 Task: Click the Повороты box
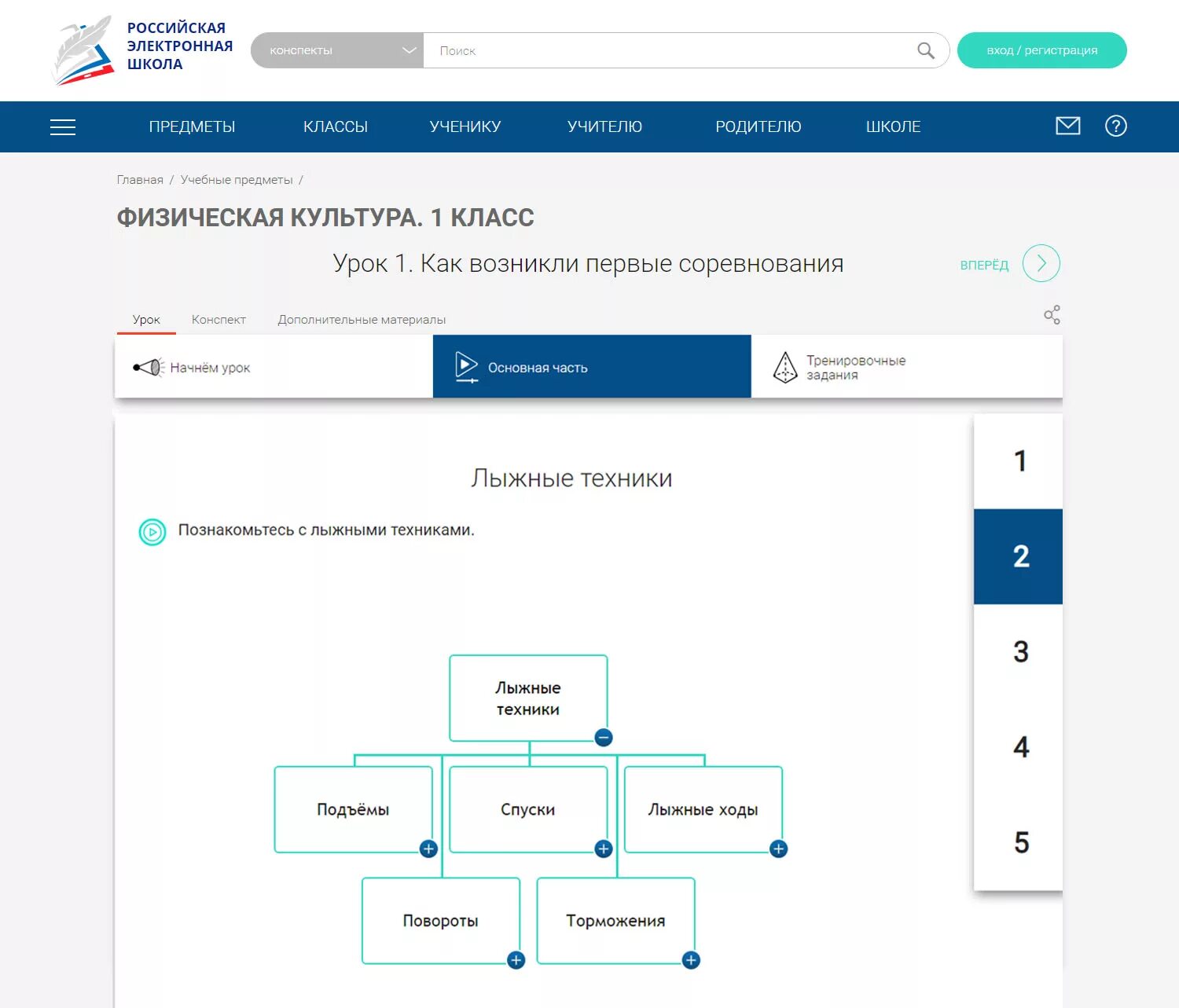pyautogui.click(x=441, y=921)
